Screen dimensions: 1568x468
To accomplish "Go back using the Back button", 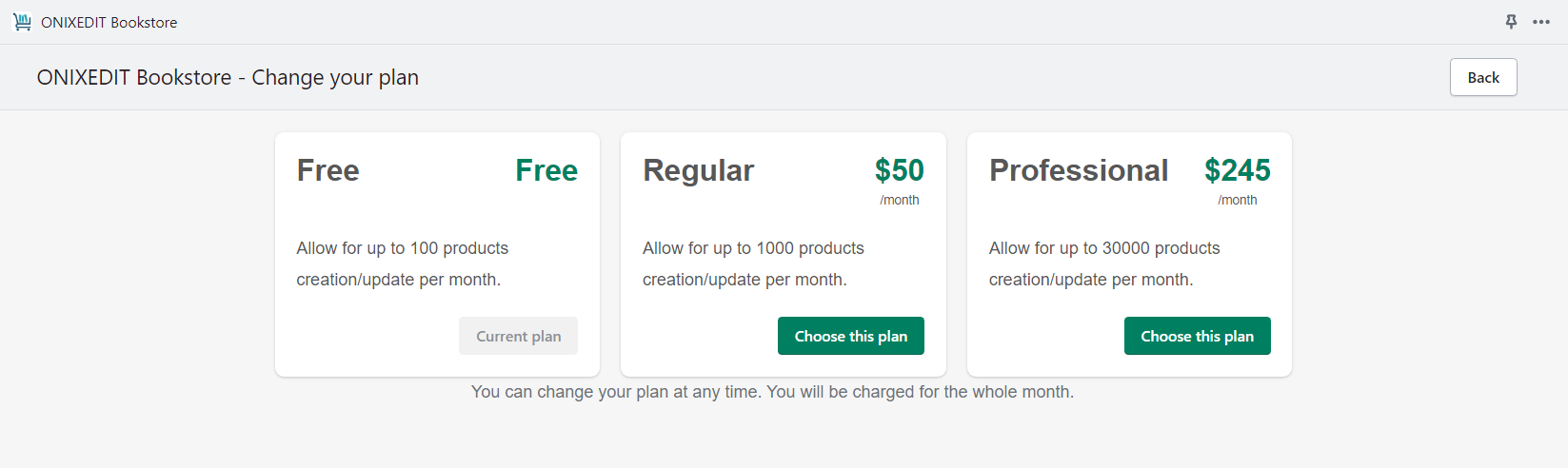I will pyautogui.click(x=1483, y=77).
